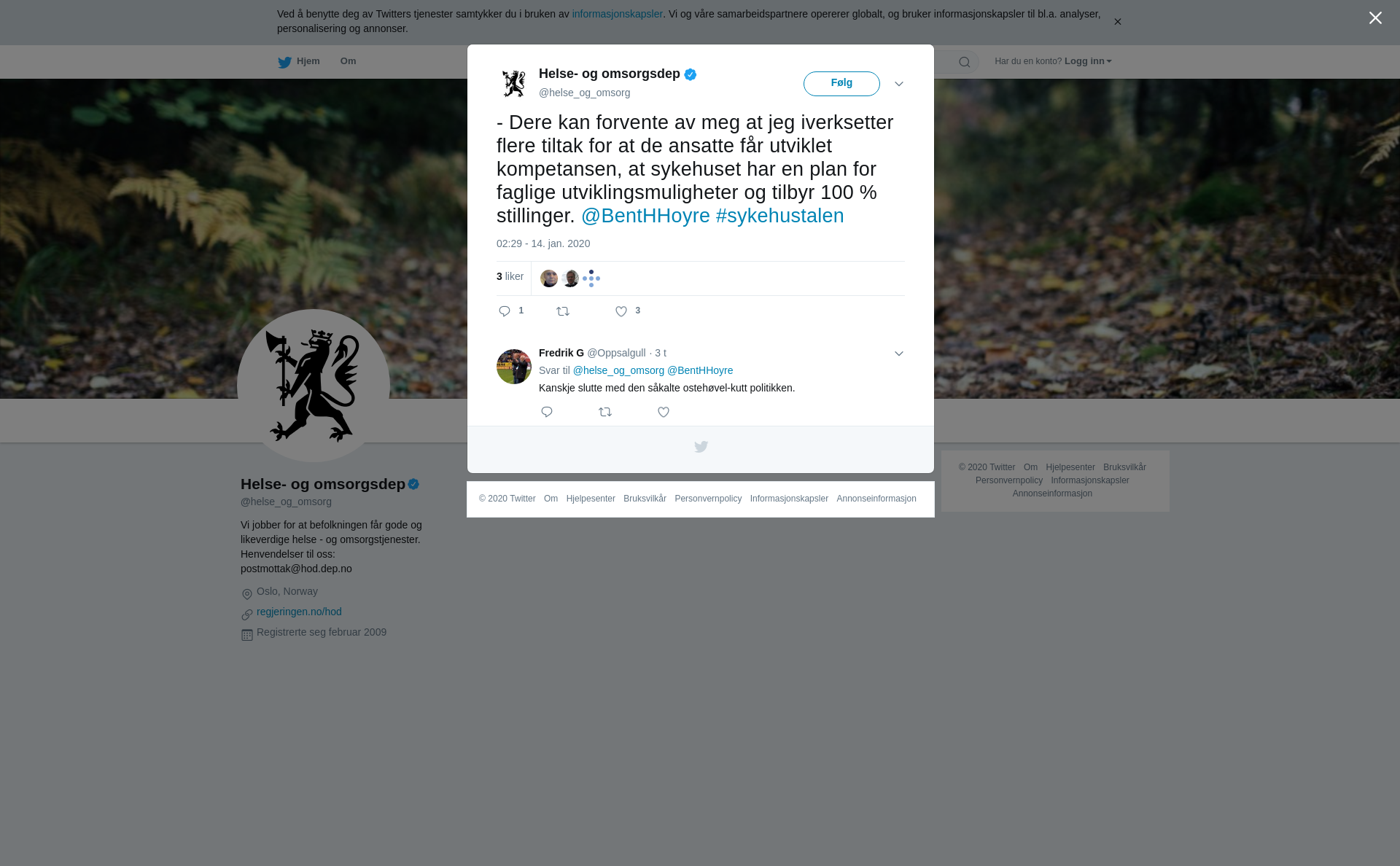Go to Hjem in the top navigation
1400x866 pixels.
(299, 62)
